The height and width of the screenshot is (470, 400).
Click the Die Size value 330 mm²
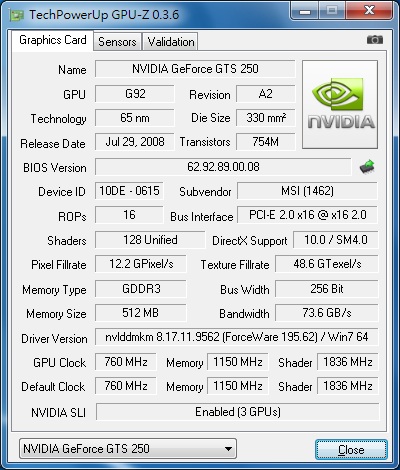pos(266,118)
